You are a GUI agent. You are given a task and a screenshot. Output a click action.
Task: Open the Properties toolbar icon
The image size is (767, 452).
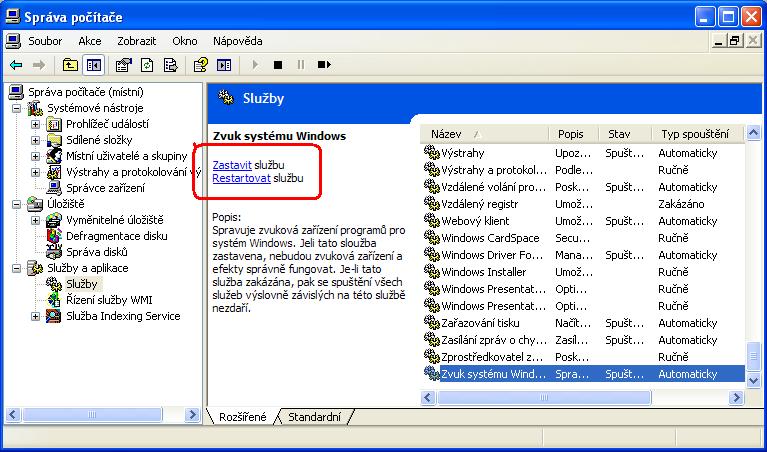pos(124,65)
